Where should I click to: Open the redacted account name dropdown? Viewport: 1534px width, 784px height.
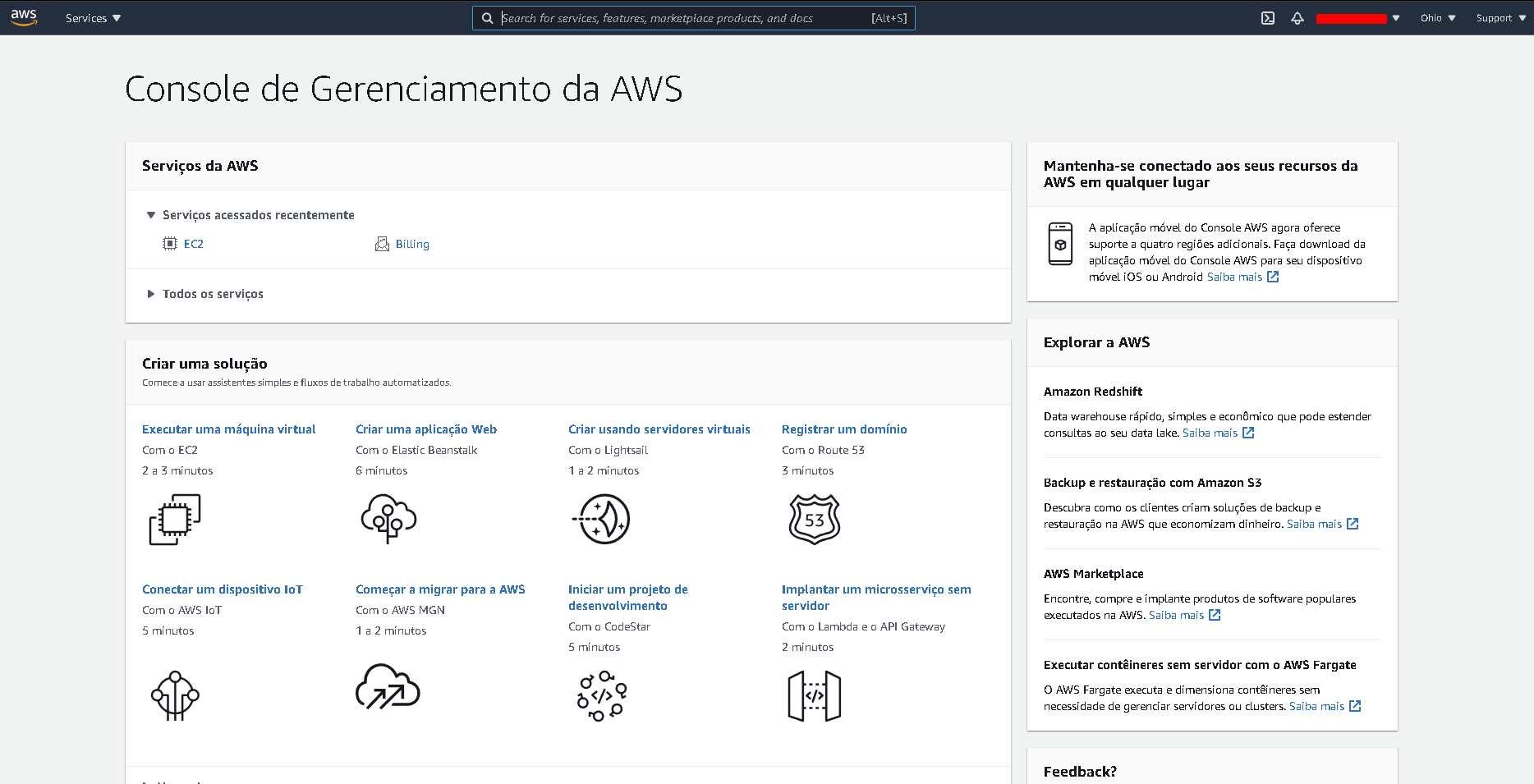1357,18
